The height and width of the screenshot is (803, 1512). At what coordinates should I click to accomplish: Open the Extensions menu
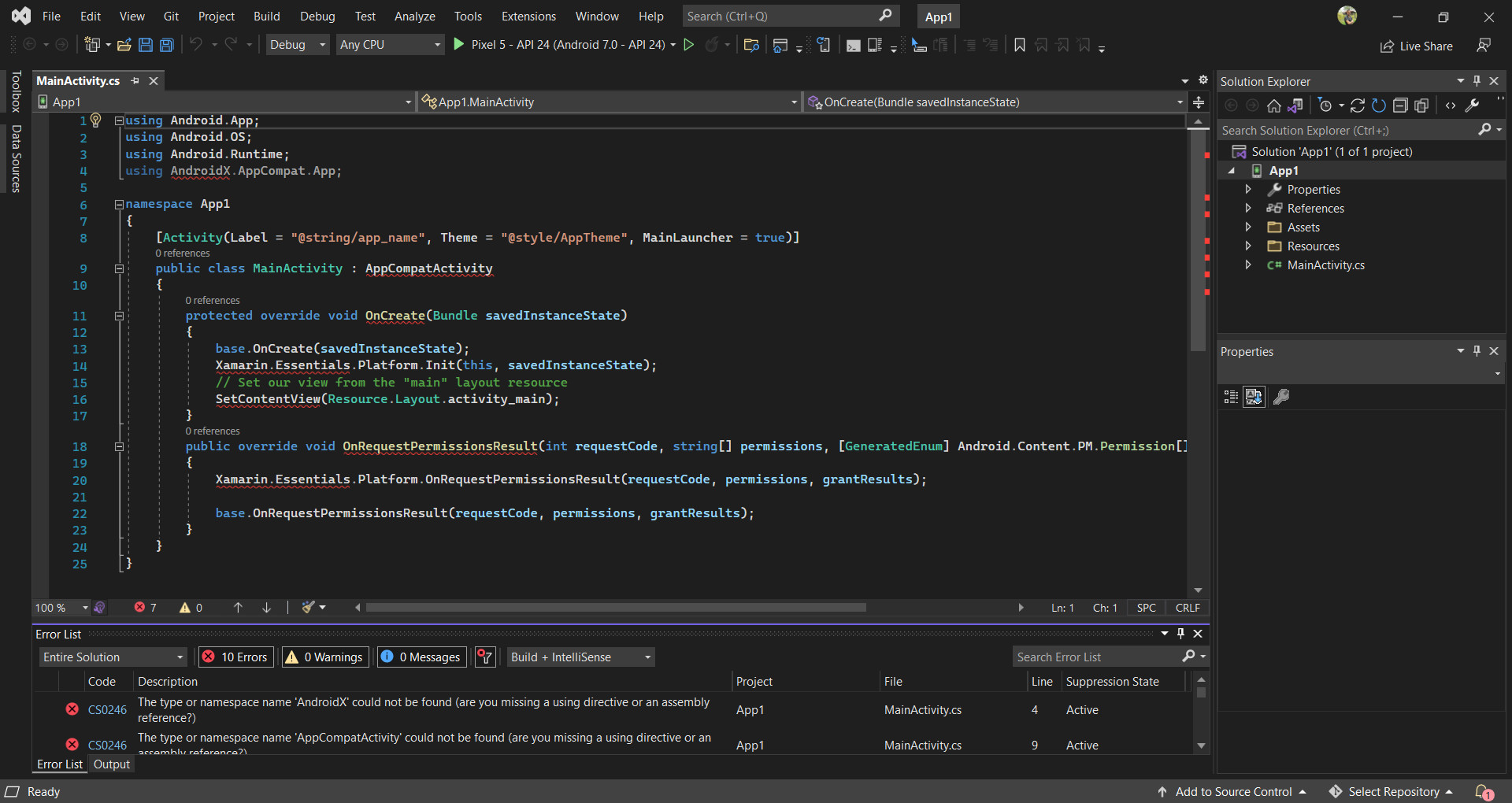(x=528, y=16)
